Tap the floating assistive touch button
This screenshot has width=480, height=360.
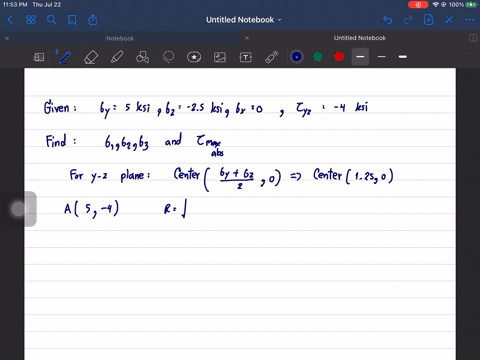coord(18,209)
